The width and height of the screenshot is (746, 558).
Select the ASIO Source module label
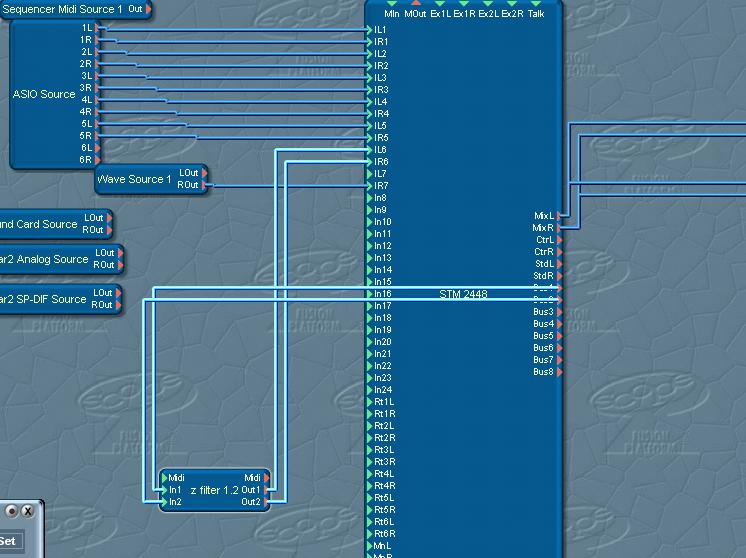tap(44, 94)
